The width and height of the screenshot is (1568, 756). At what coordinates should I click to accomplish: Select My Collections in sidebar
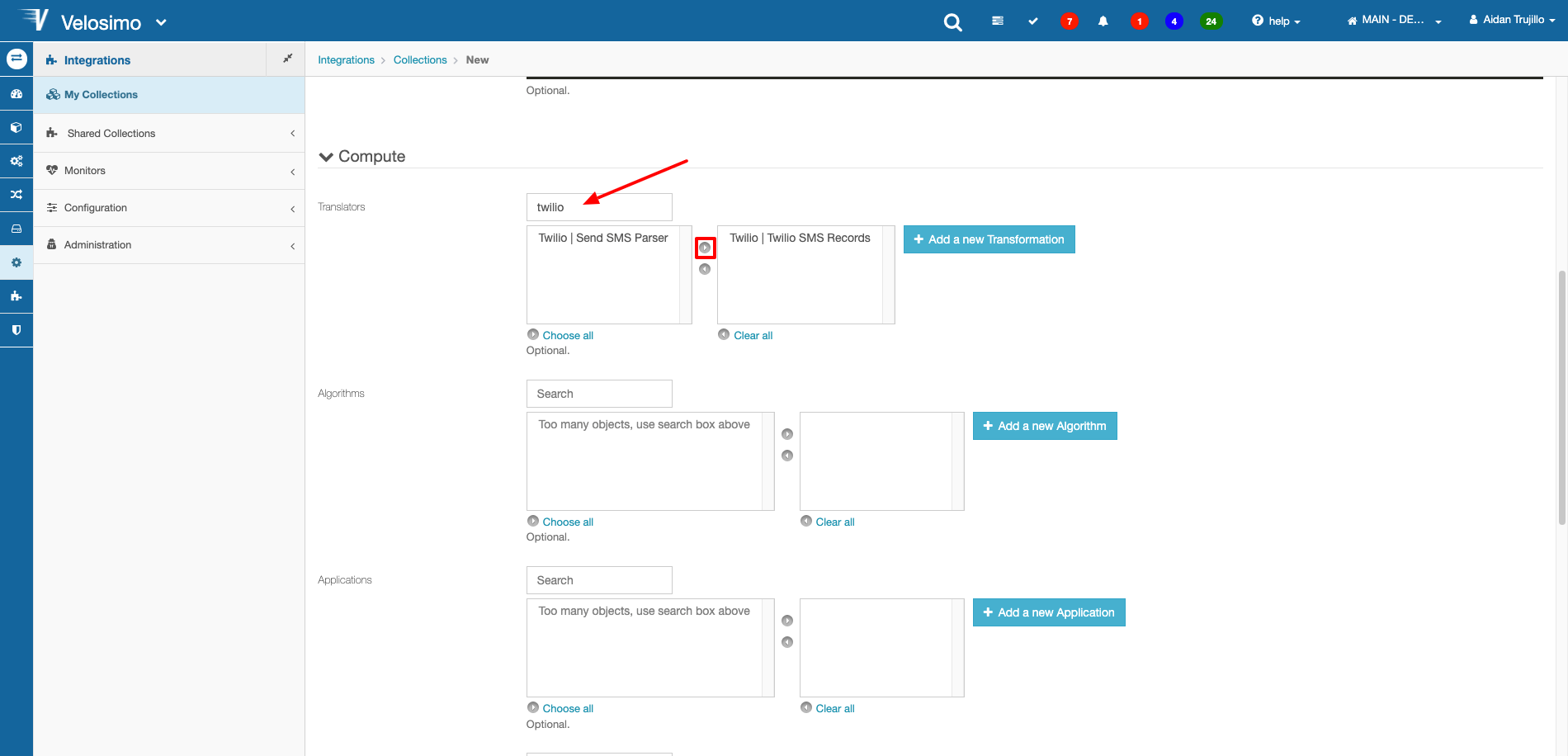pos(169,95)
